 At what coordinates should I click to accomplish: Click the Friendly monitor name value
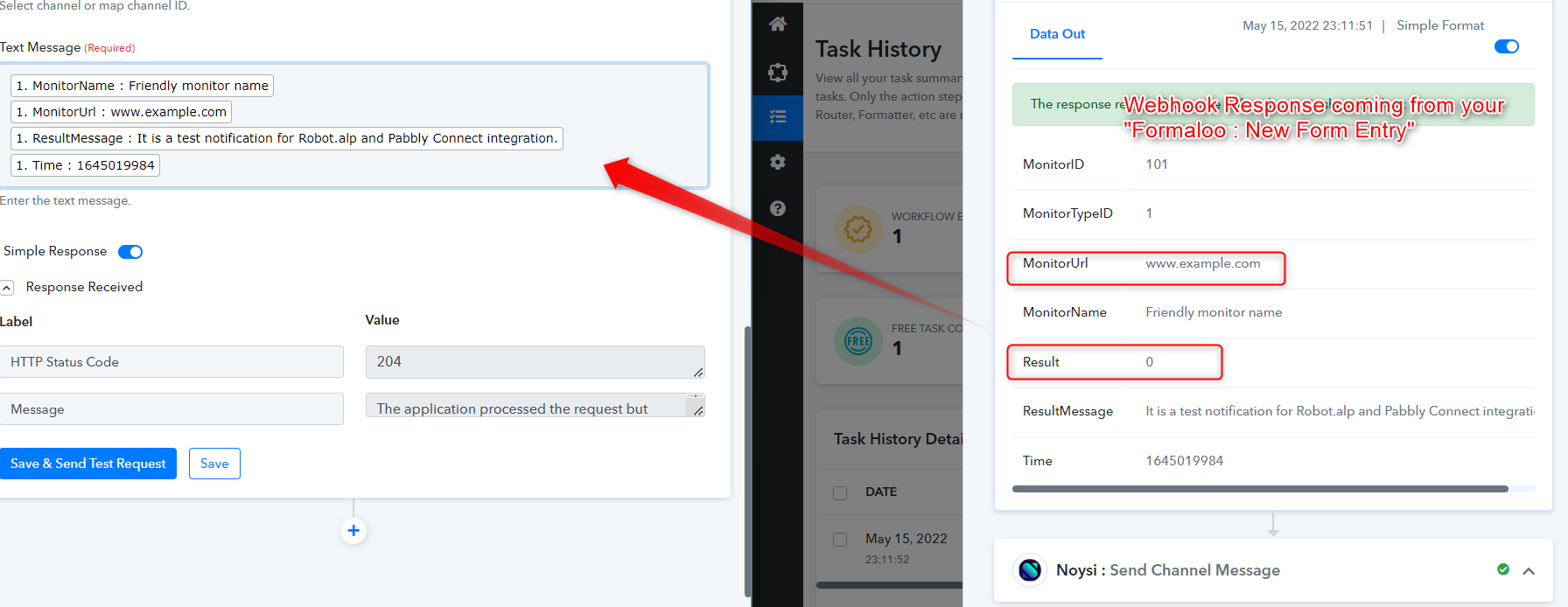coord(1214,312)
